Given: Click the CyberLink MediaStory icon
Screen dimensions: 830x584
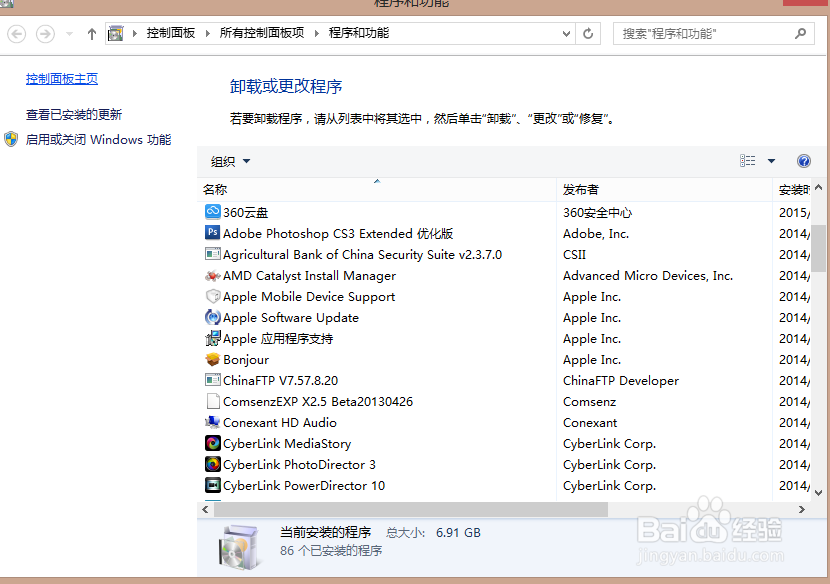Looking at the screenshot, I should 212,443.
